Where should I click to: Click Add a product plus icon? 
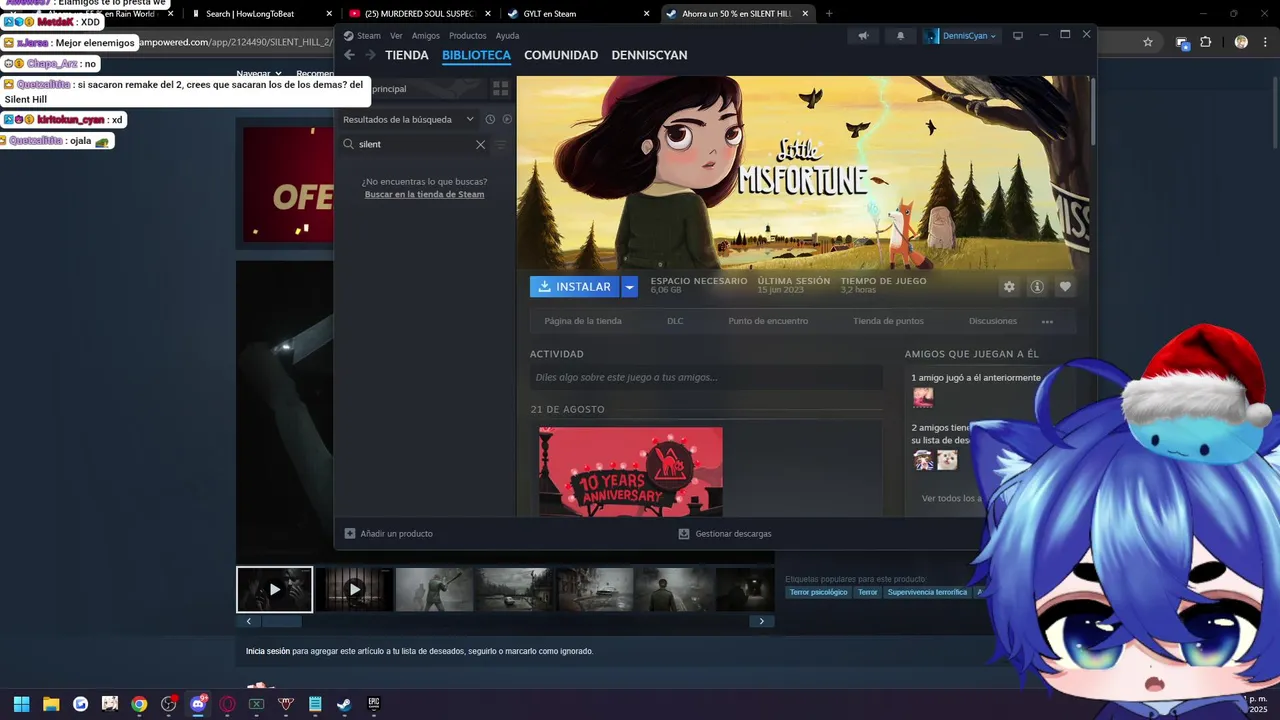[350, 534]
